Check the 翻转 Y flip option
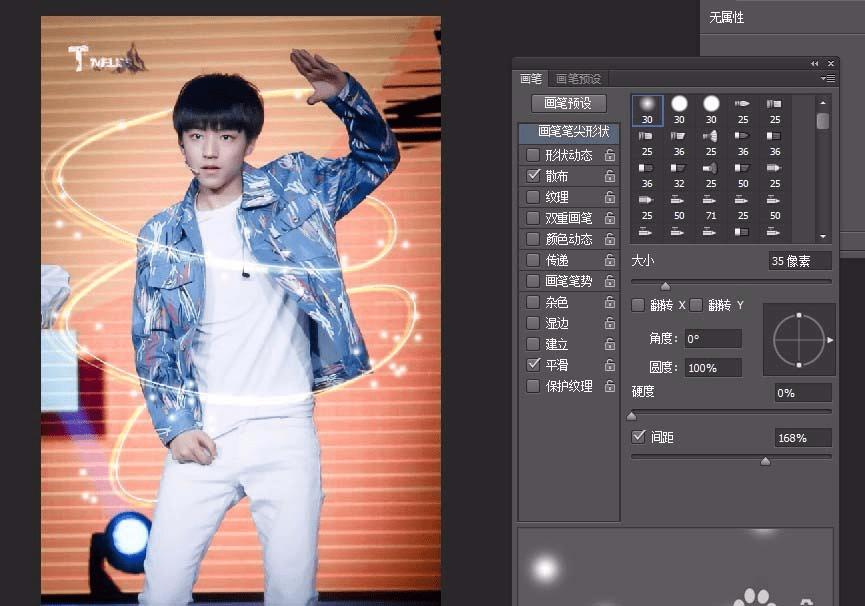Image resolution: width=865 pixels, height=606 pixels. 696,305
